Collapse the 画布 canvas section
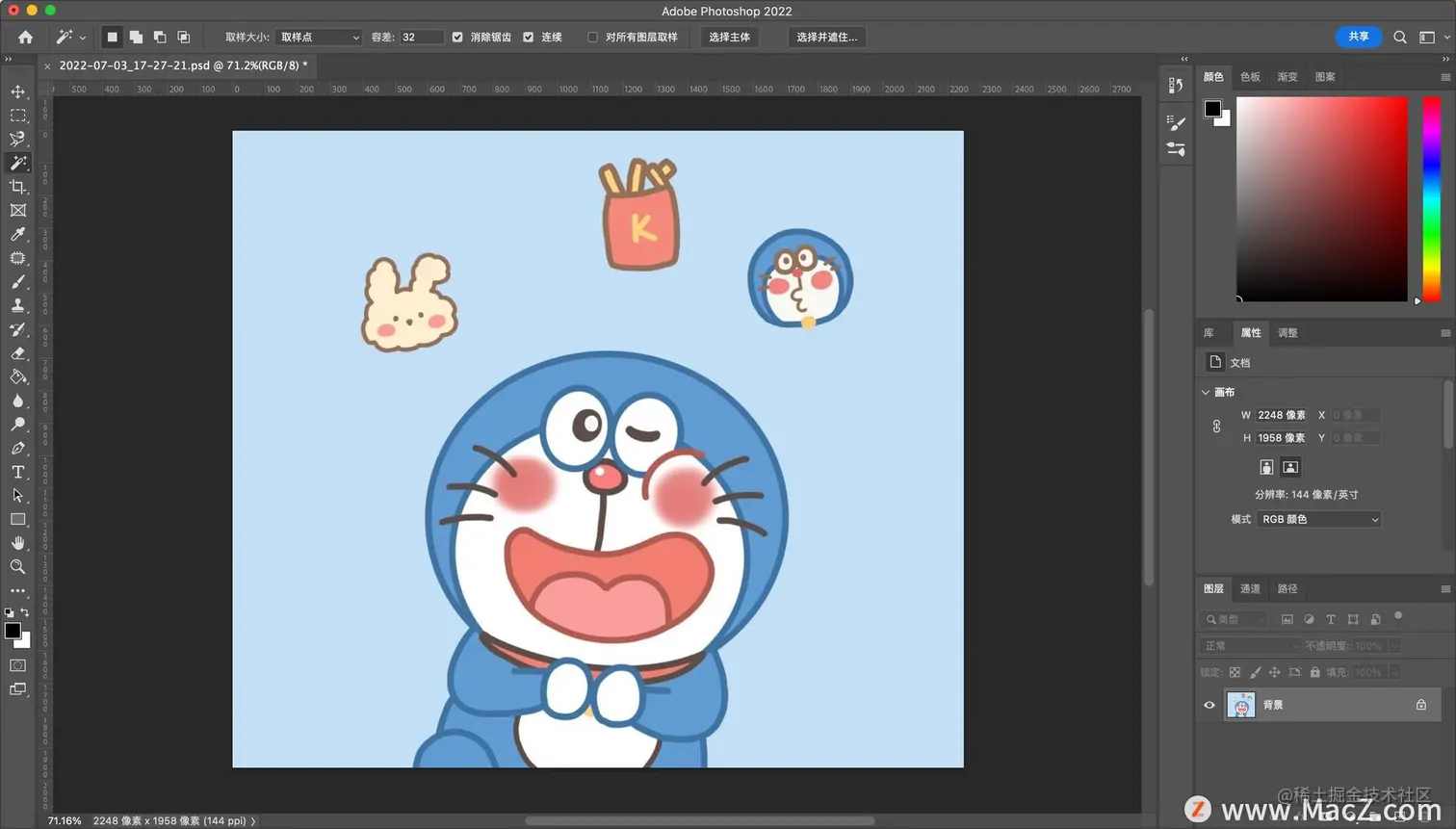Image resolution: width=1456 pixels, height=829 pixels. (x=1206, y=392)
